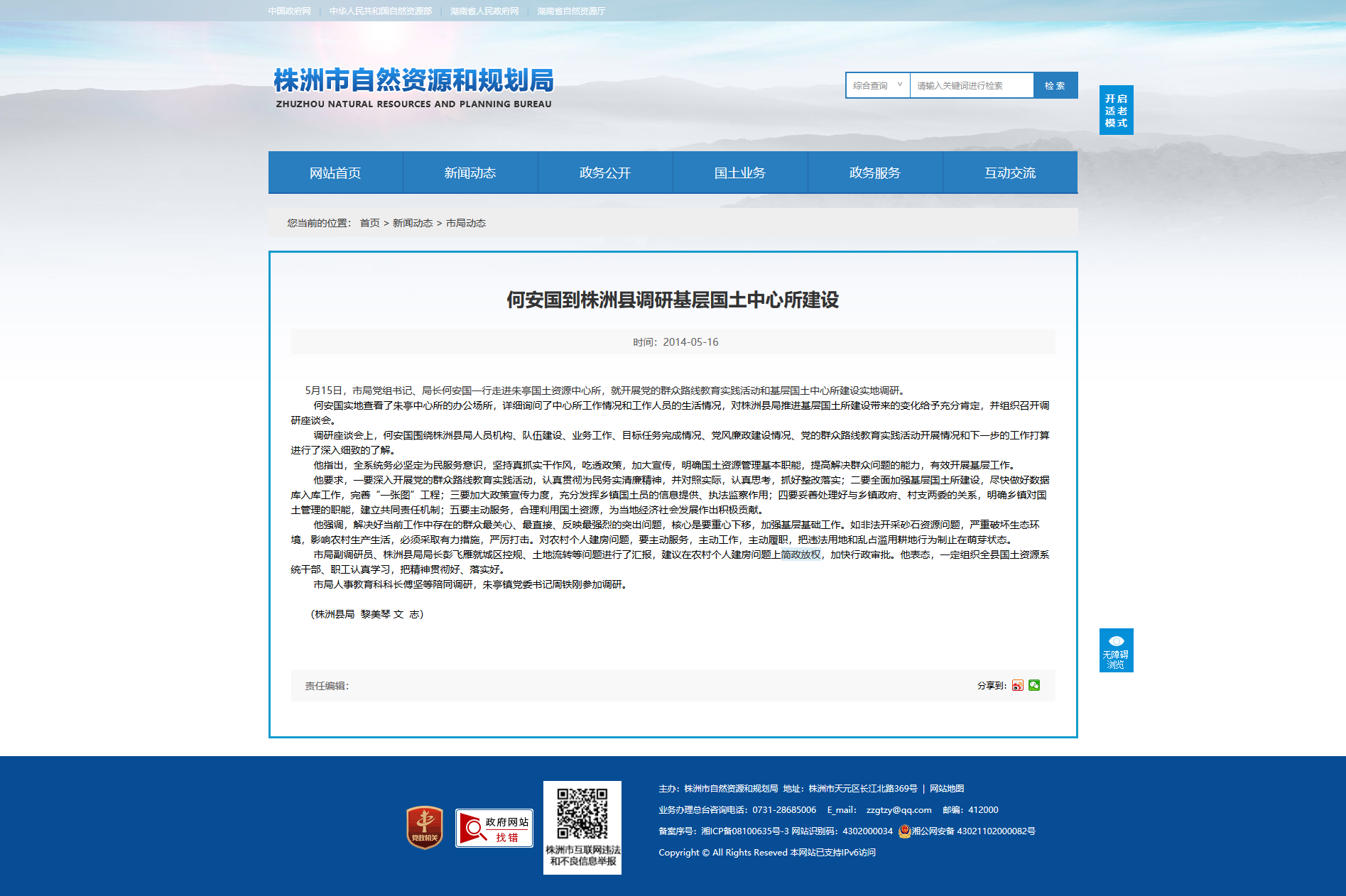1346x896 pixels.
Task: Click the police badge 湘公网安备 icon
Action: point(904,831)
